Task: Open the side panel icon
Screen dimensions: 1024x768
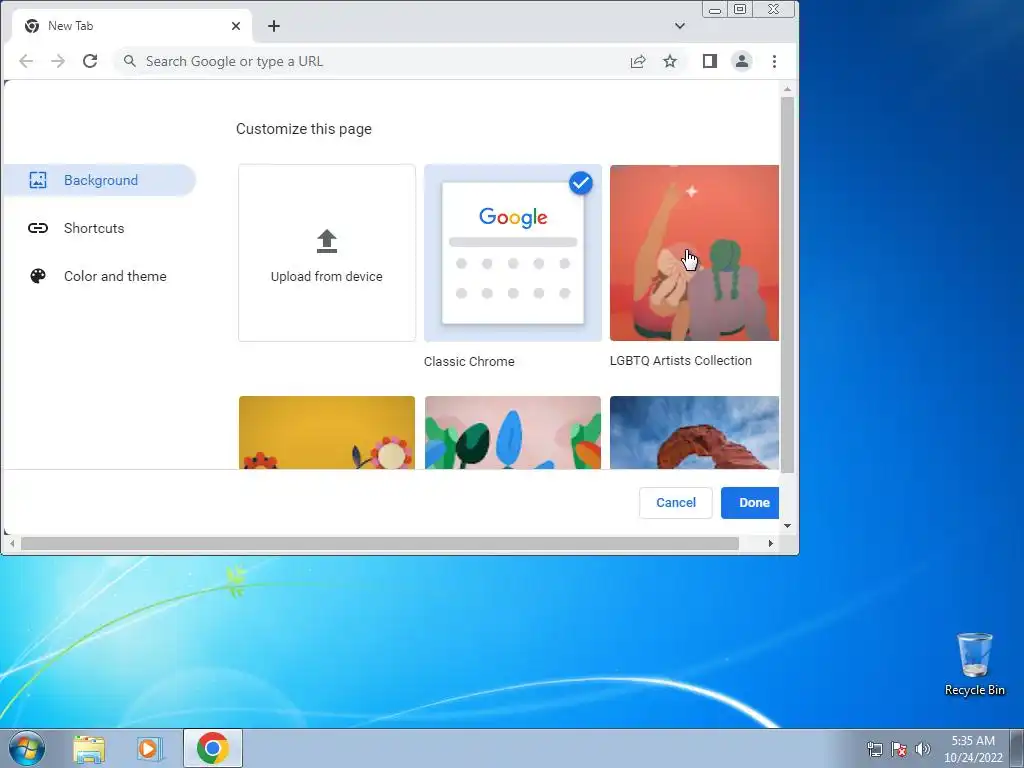Action: click(x=710, y=61)
